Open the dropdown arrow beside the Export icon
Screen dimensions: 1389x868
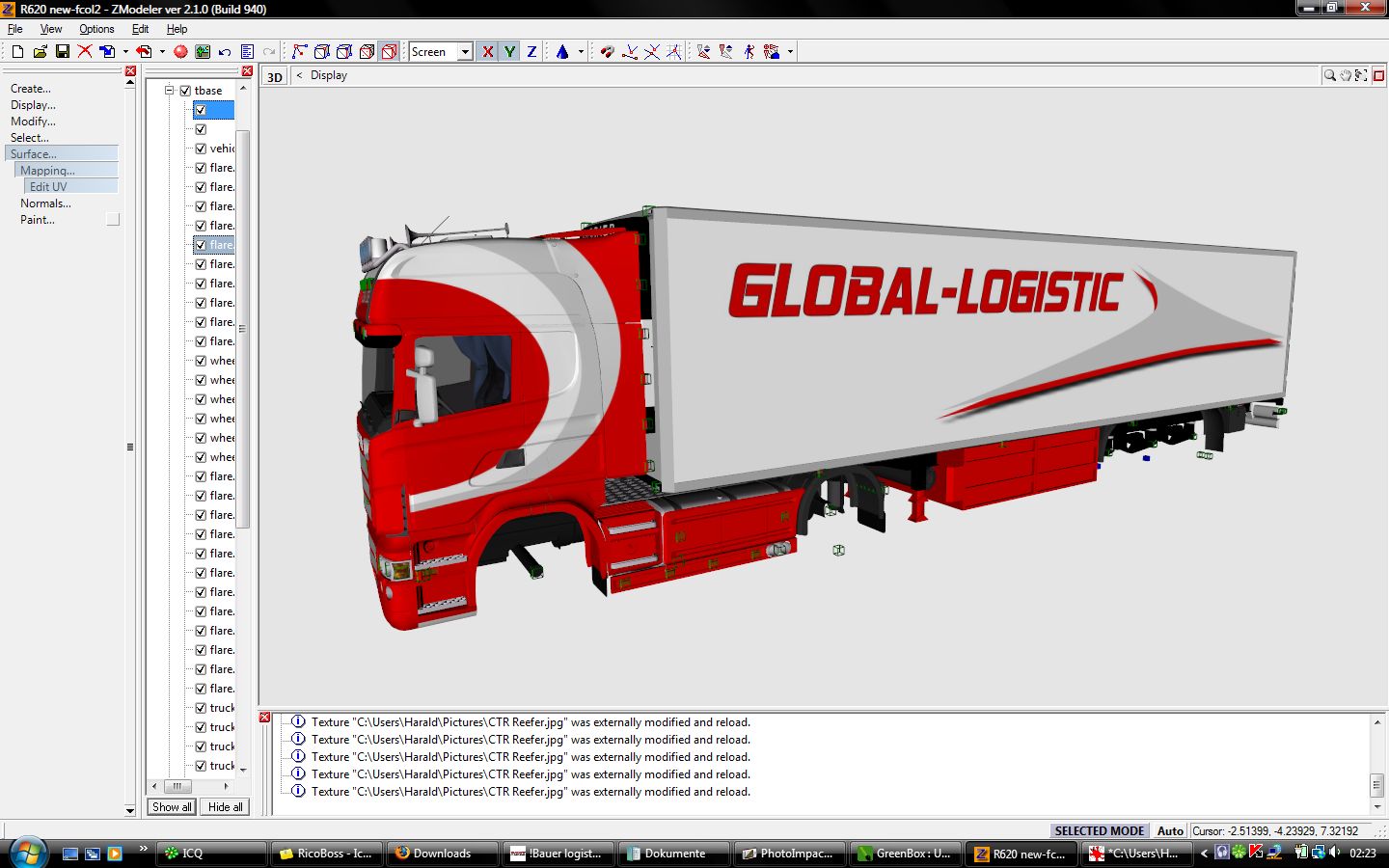click(x=162, y=51)
